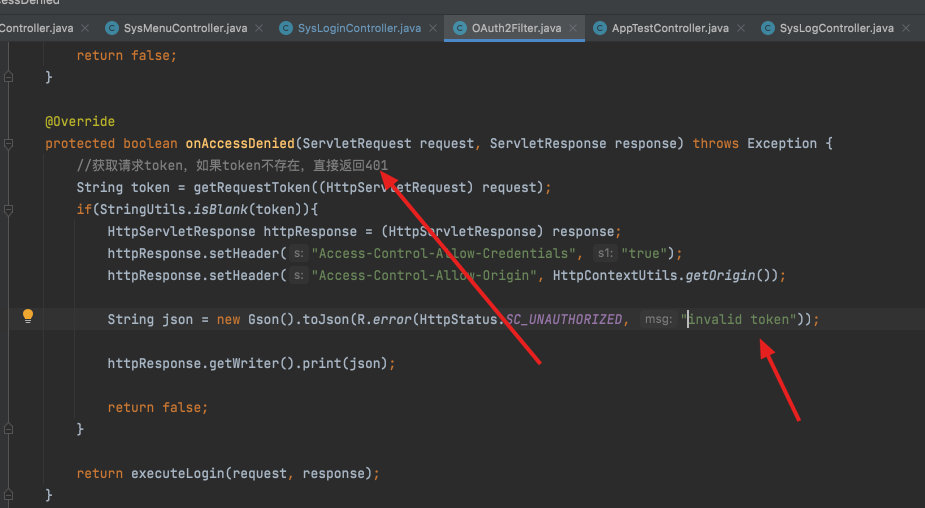Click the fold end marker after first return false
This screenshot has height=508, width=925.
click(8, 77)
